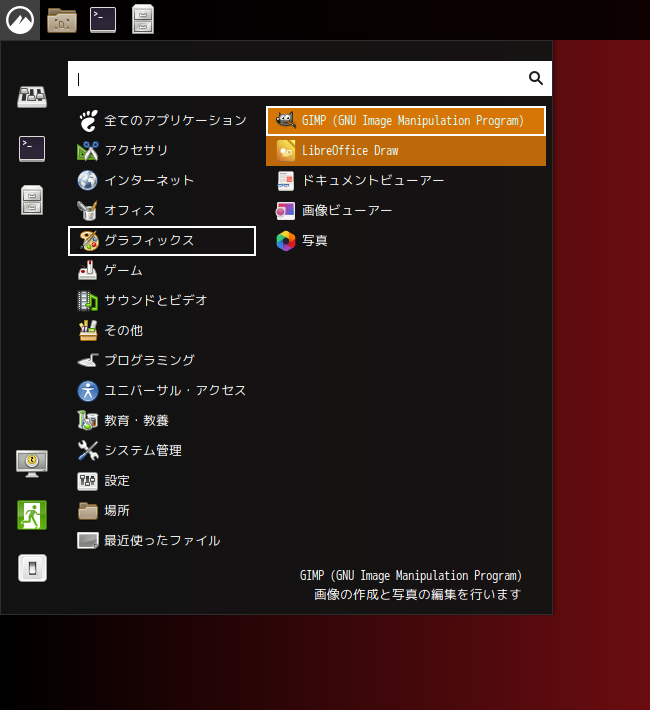Click the globe icon next to インターネット
650x710 pixels.
coord(87,180)
